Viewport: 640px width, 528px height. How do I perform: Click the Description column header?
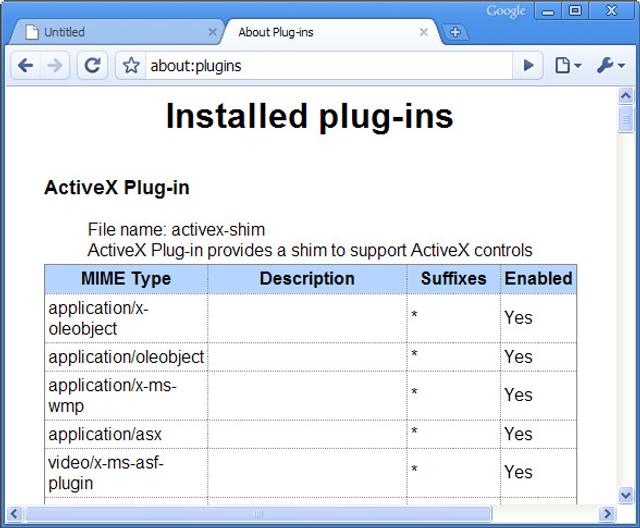point(307,279)
